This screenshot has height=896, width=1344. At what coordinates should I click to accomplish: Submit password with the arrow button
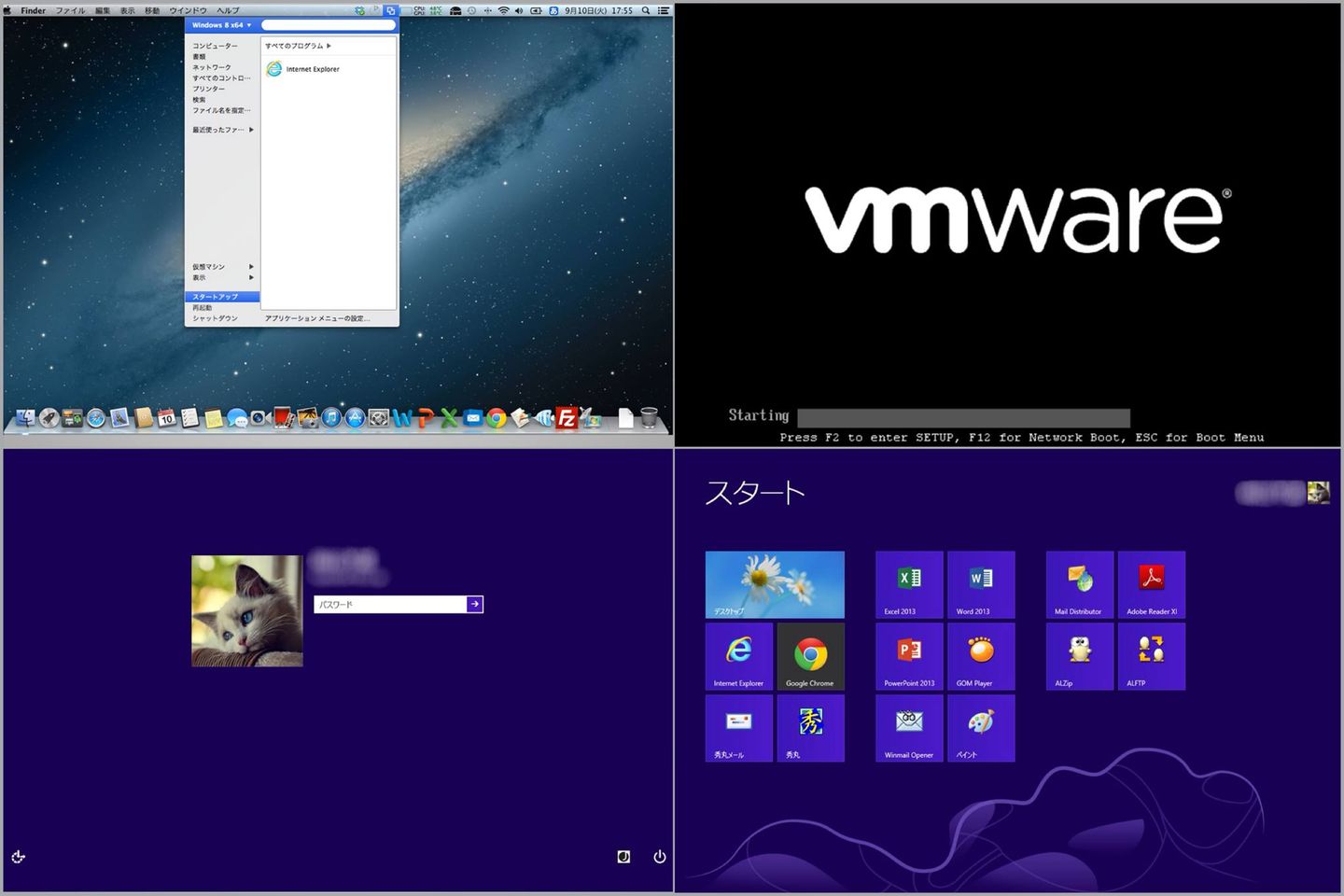(474, 605)
